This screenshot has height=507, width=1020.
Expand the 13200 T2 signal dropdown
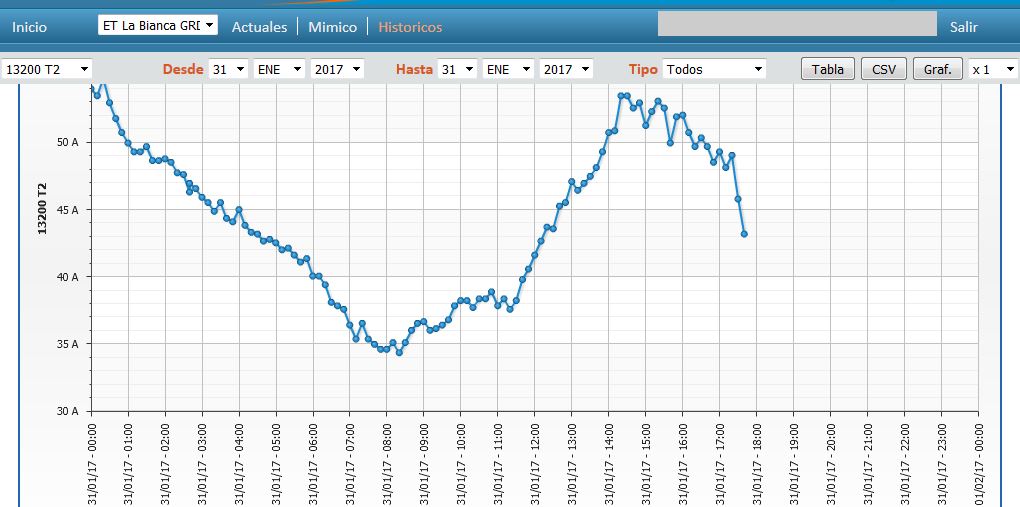[47, 69]
